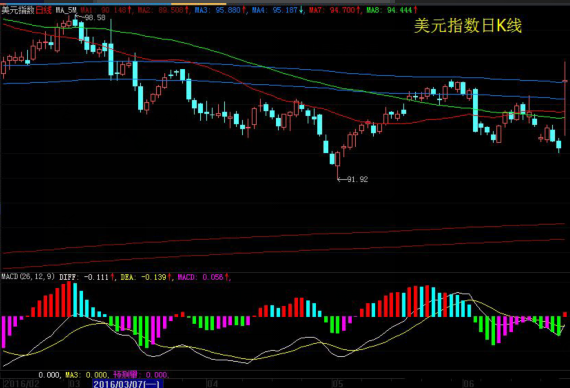This screenshot has width=570, height=388.
Task: Jump to the 04 month axis marker
Action: pyautogui.click(x=212, y=384)
